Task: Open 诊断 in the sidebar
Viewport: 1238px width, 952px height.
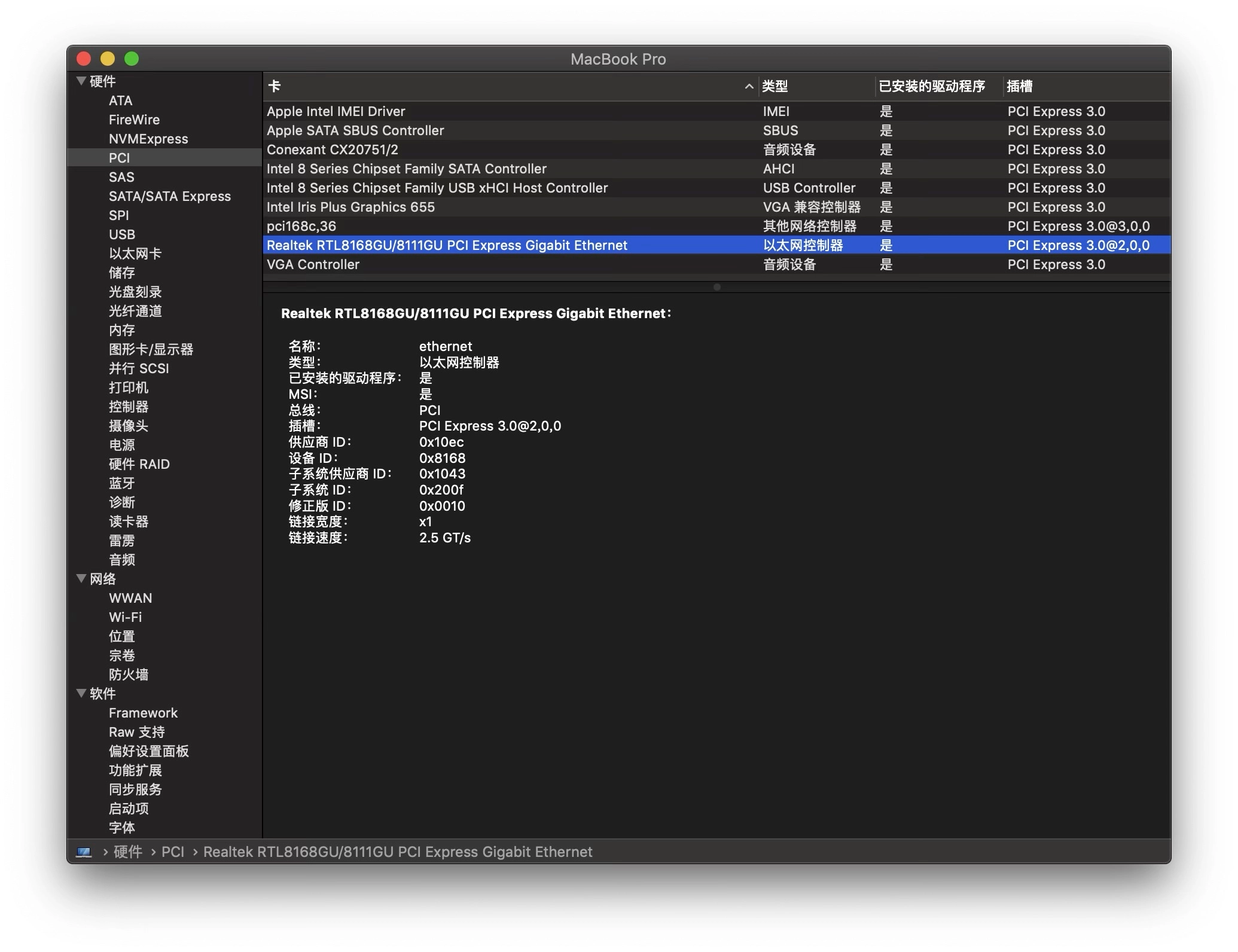Action: click(x=164, y=502)
